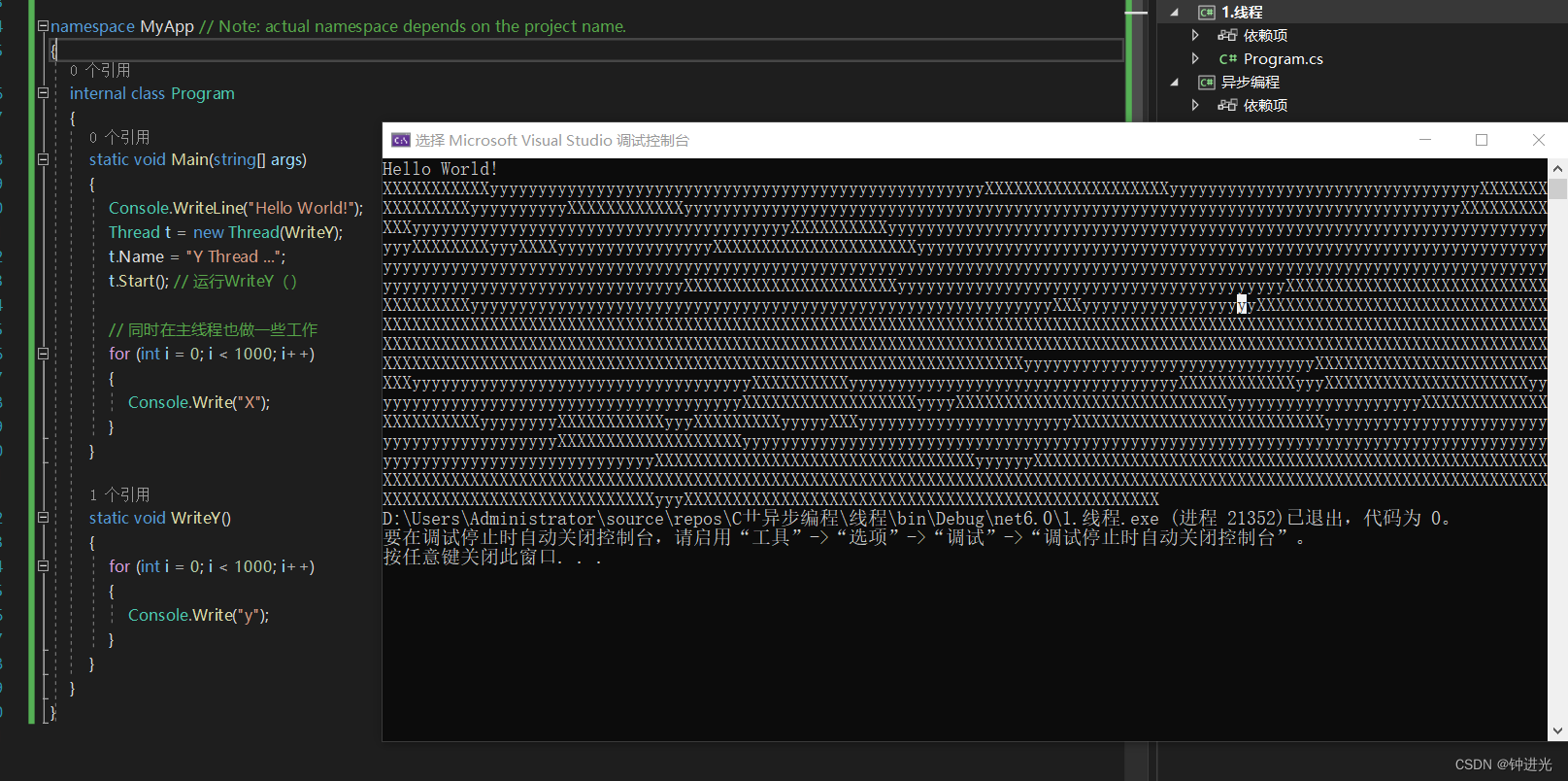Expand the Program.cs file node arrow
Screen dimensions: 1568x781
[1195, 58]
